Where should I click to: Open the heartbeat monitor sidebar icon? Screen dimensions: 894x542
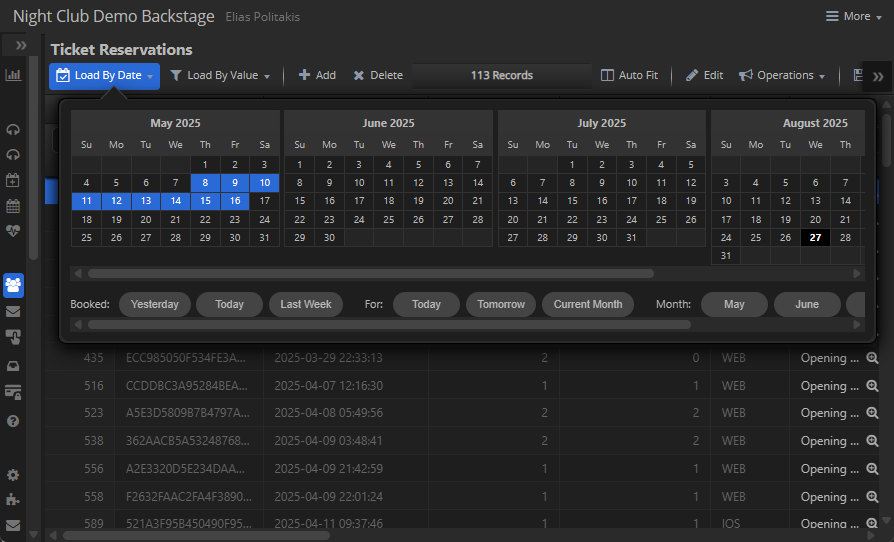(13, 231)
